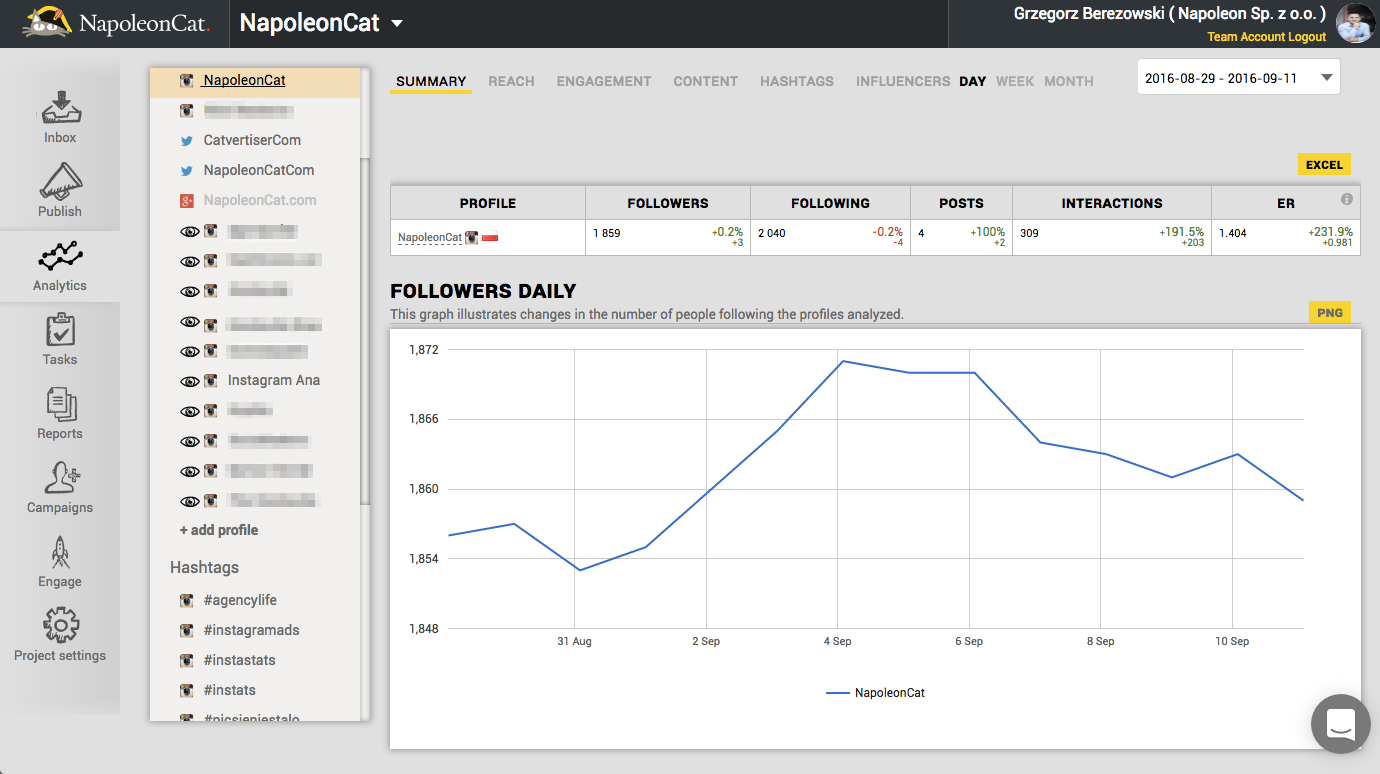Open the Publish megaphone section
Image resolution: width=1380 pixels, height=774 pixels.
pos(60,191)
